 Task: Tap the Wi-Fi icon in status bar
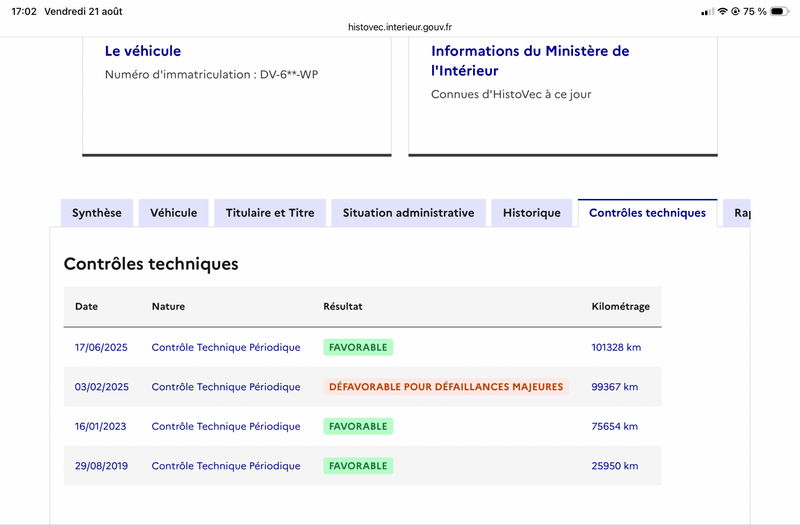[722, 11]
